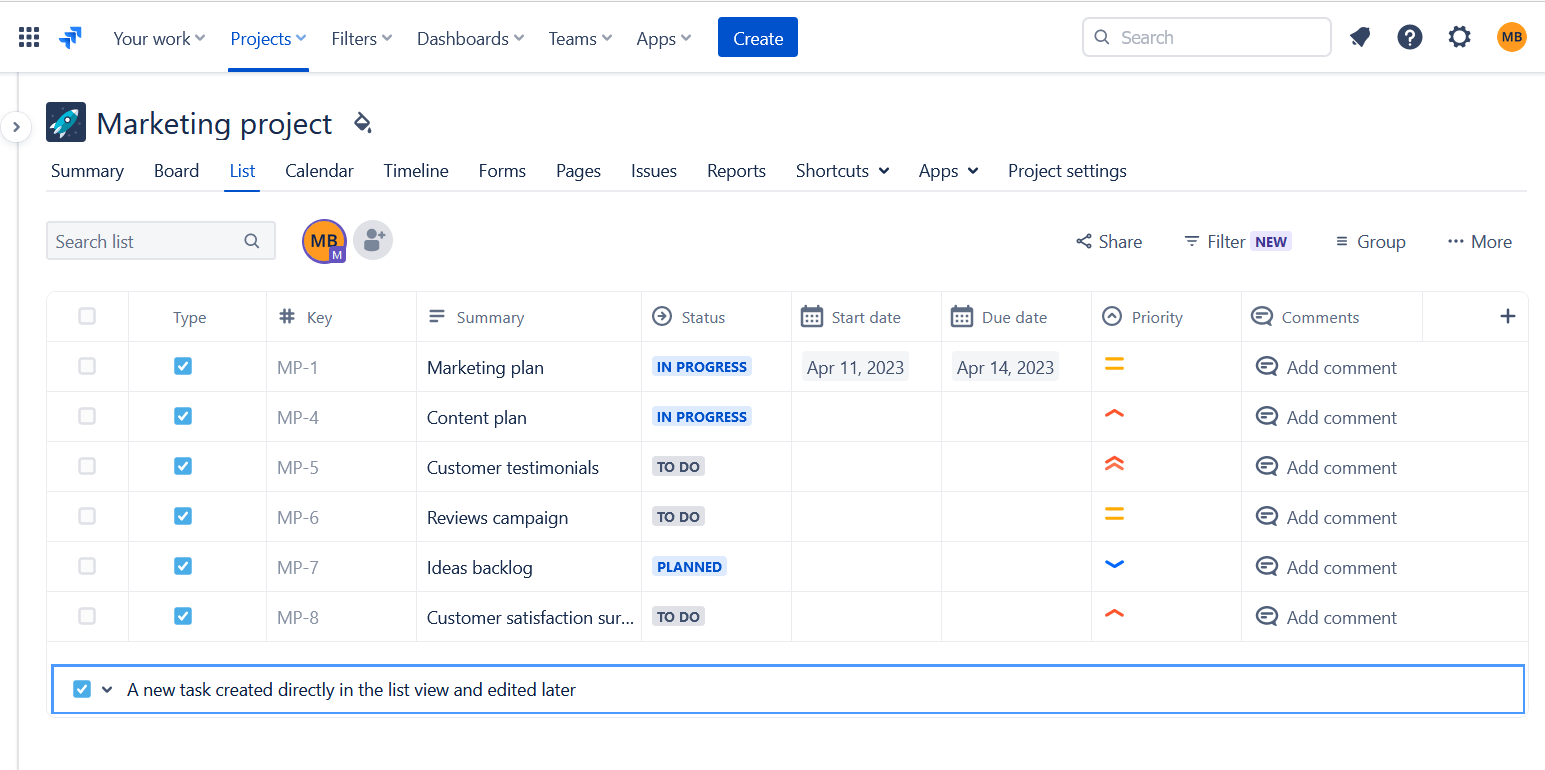The height and width of the screenshot is (770, 1545).
Task: Toggle the checkbox in the new task row
Action: (x=82, y=689)
